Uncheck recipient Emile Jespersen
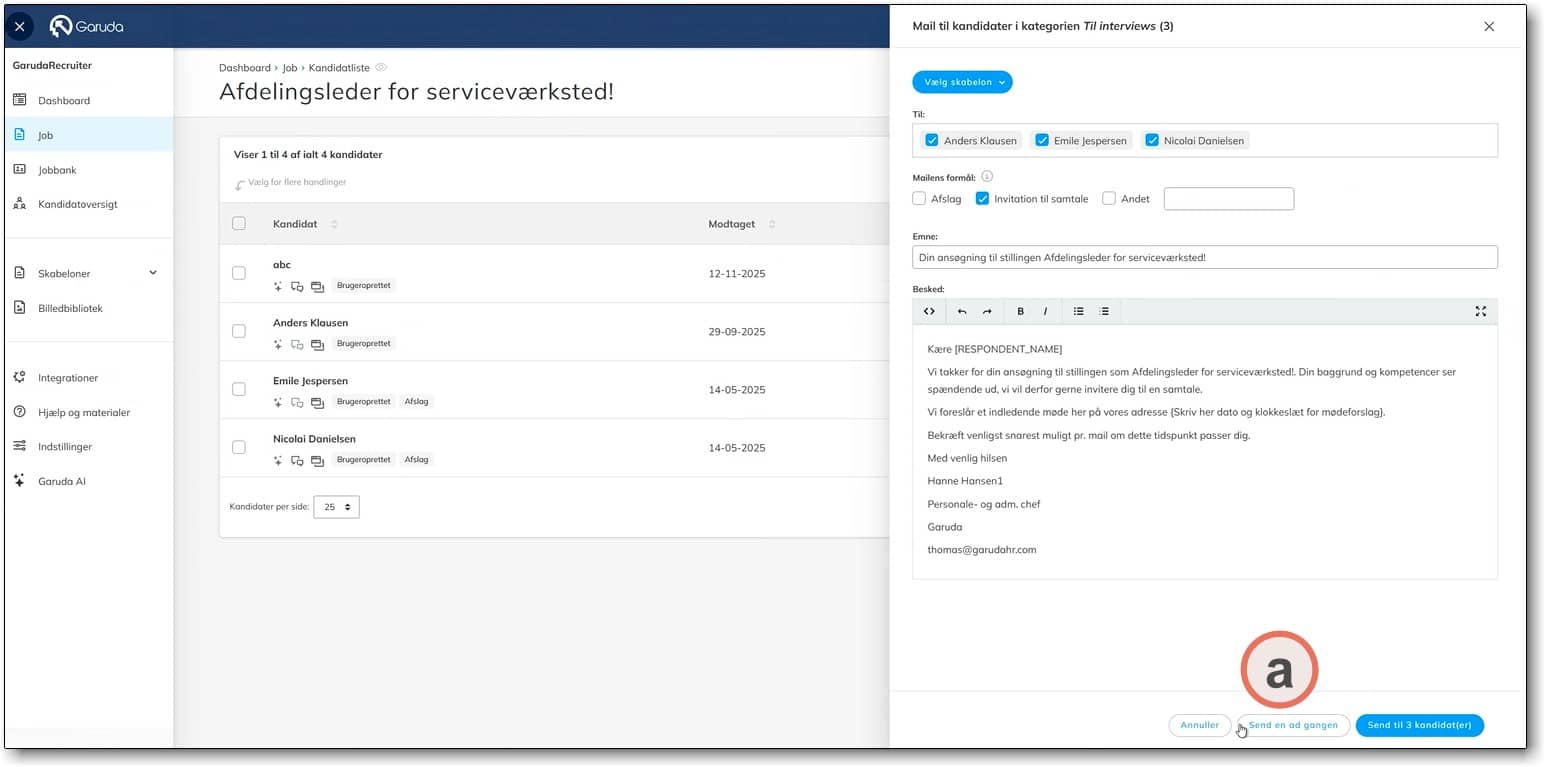The width and height of the screenshot is (1545, 767). pyautogui.click(x=1041, y=140)
